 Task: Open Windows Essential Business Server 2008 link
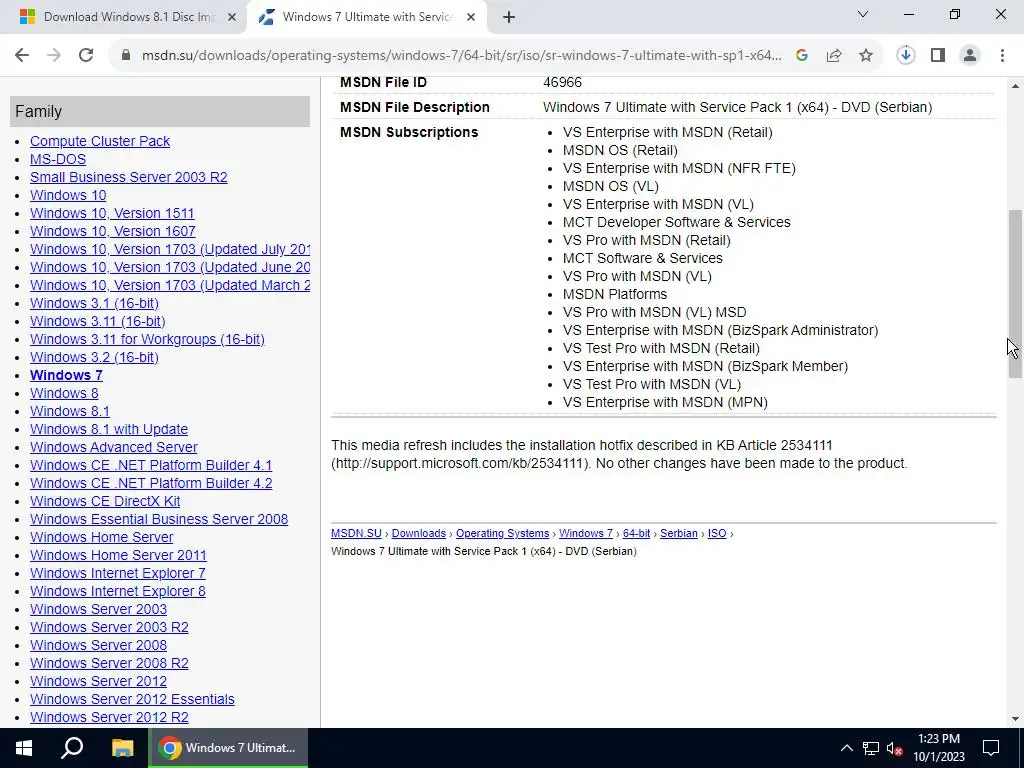tap(159, 519)
